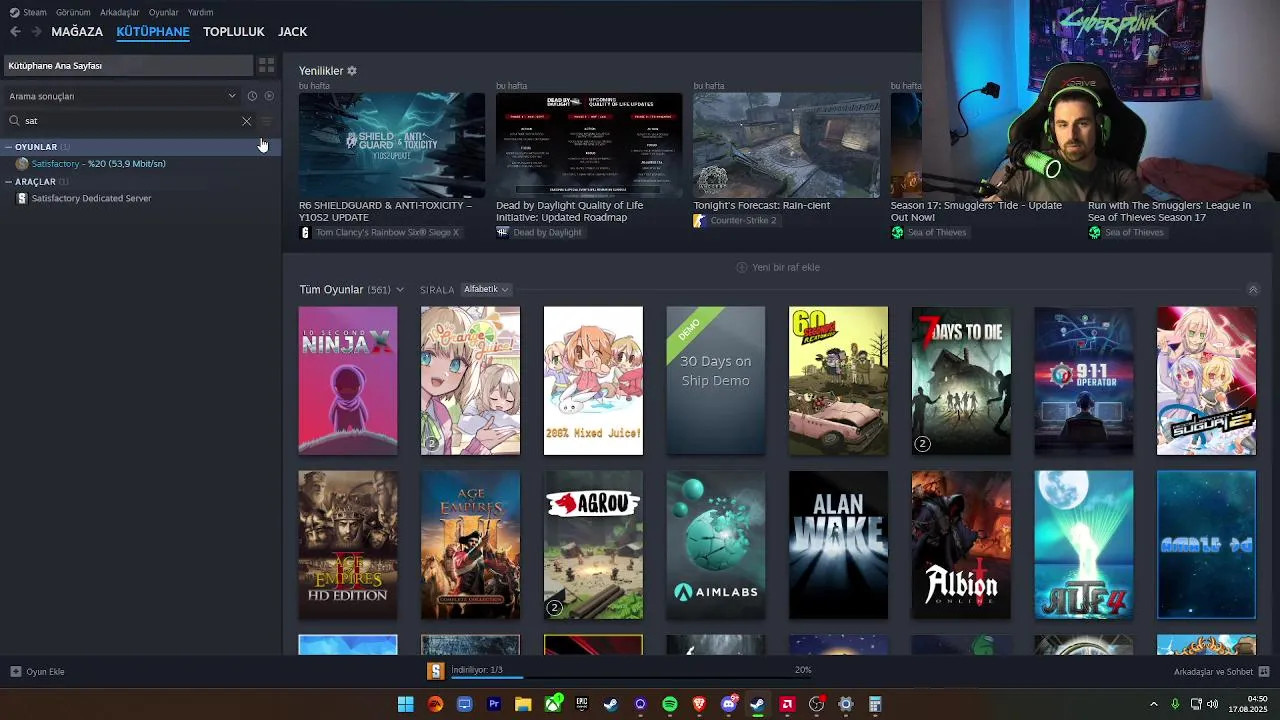
Task: Open Arkadaşlar ve Sohbet
Action: pyautogui.click(x=1221, y=672)
